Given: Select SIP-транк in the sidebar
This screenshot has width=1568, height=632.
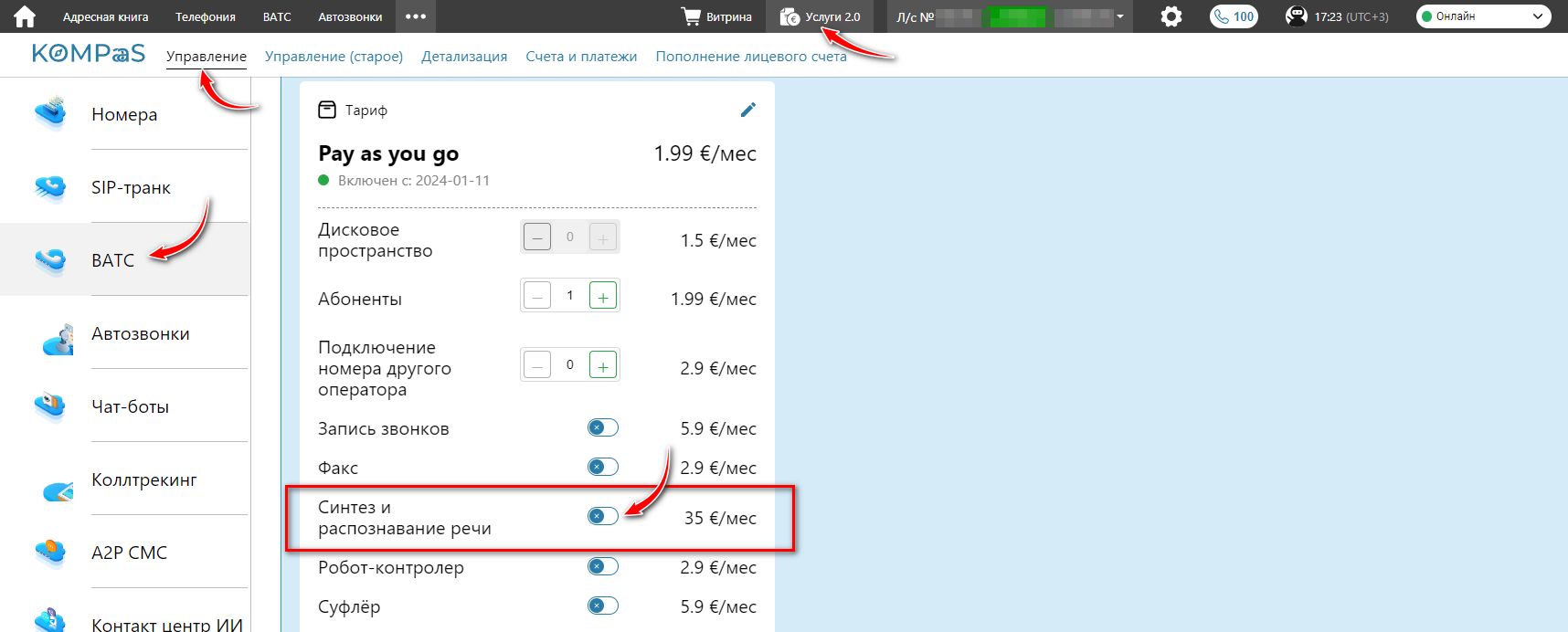Looking at the screenshot, I should coord(131,187).
